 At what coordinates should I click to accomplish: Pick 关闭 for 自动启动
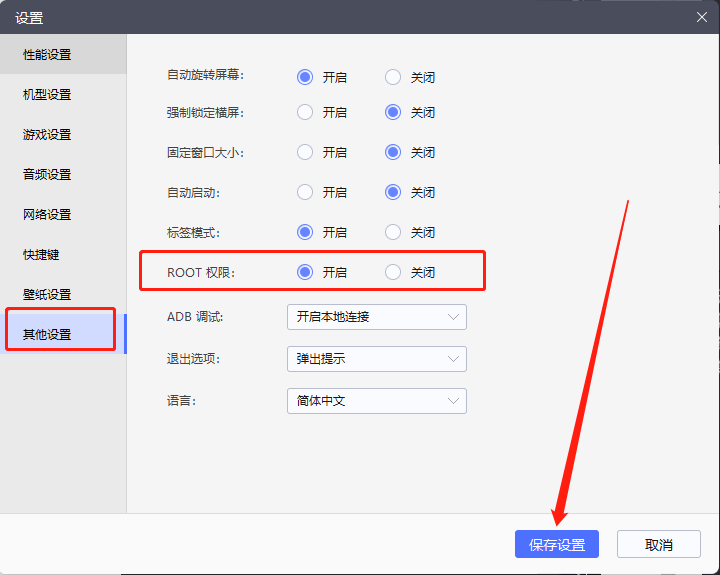coord(393,192)
